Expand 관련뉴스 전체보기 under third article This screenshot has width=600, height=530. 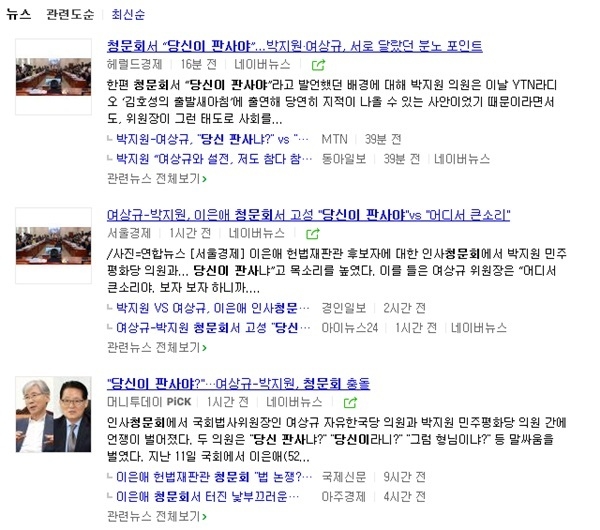157,516
